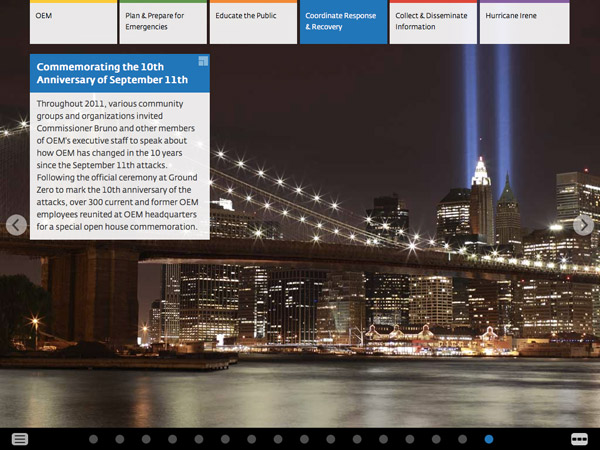Click the paragraph starting 'Throughout 2011'
The height and width of the screenshot is (450, 600).
117,165
